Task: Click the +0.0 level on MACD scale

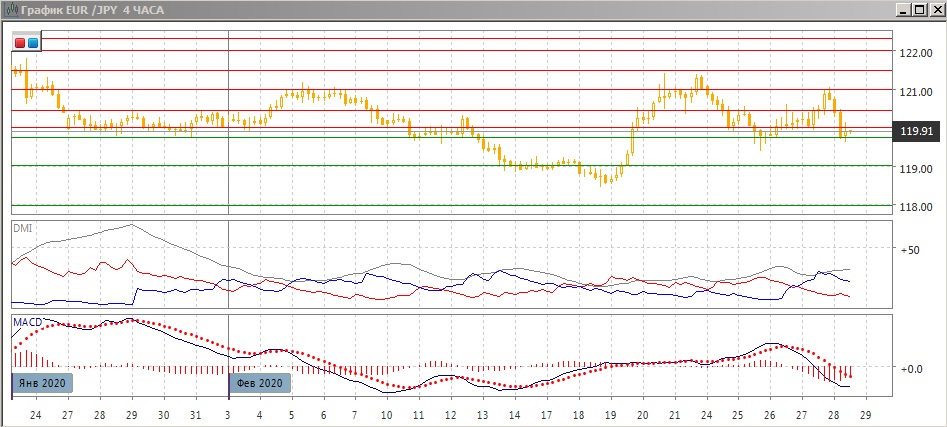Action: point(912,369)
